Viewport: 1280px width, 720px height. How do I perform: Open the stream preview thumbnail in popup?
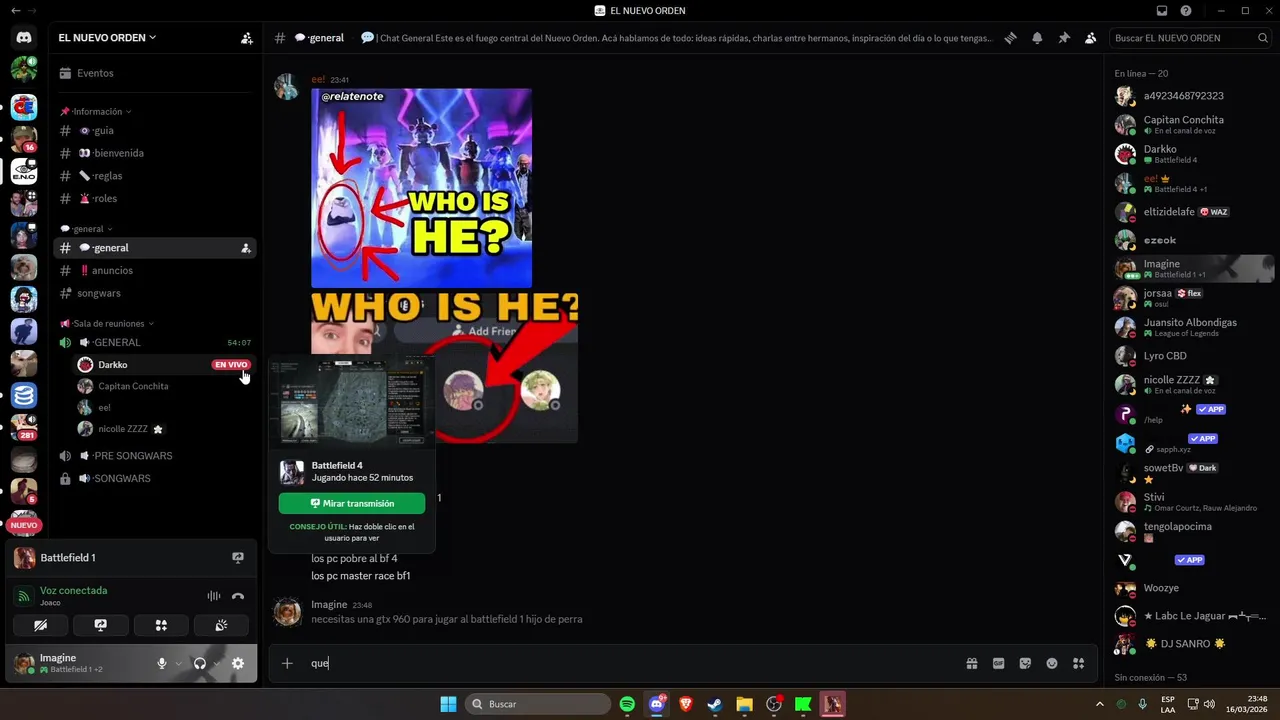point(352,402)
